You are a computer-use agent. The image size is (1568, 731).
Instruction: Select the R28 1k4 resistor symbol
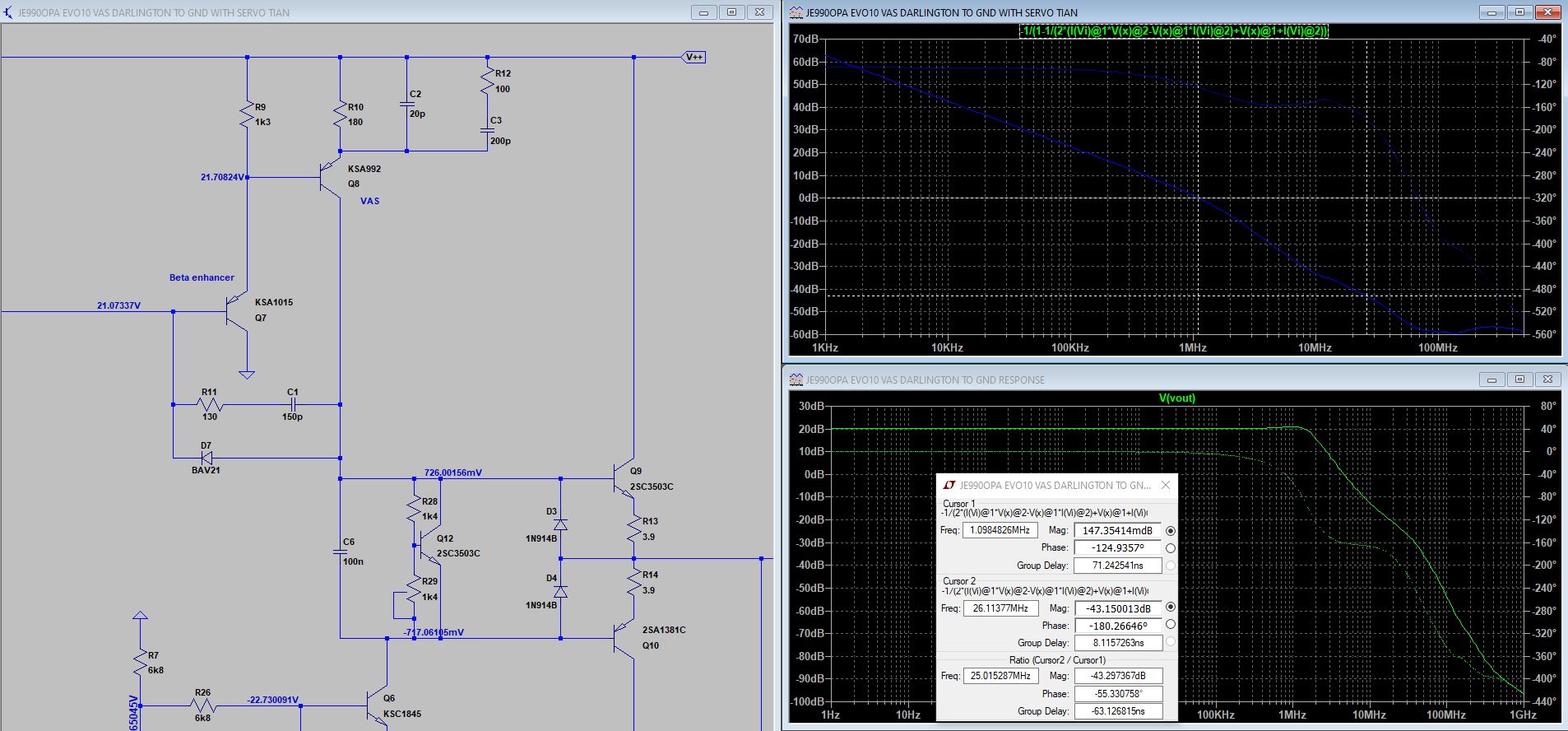414,509
